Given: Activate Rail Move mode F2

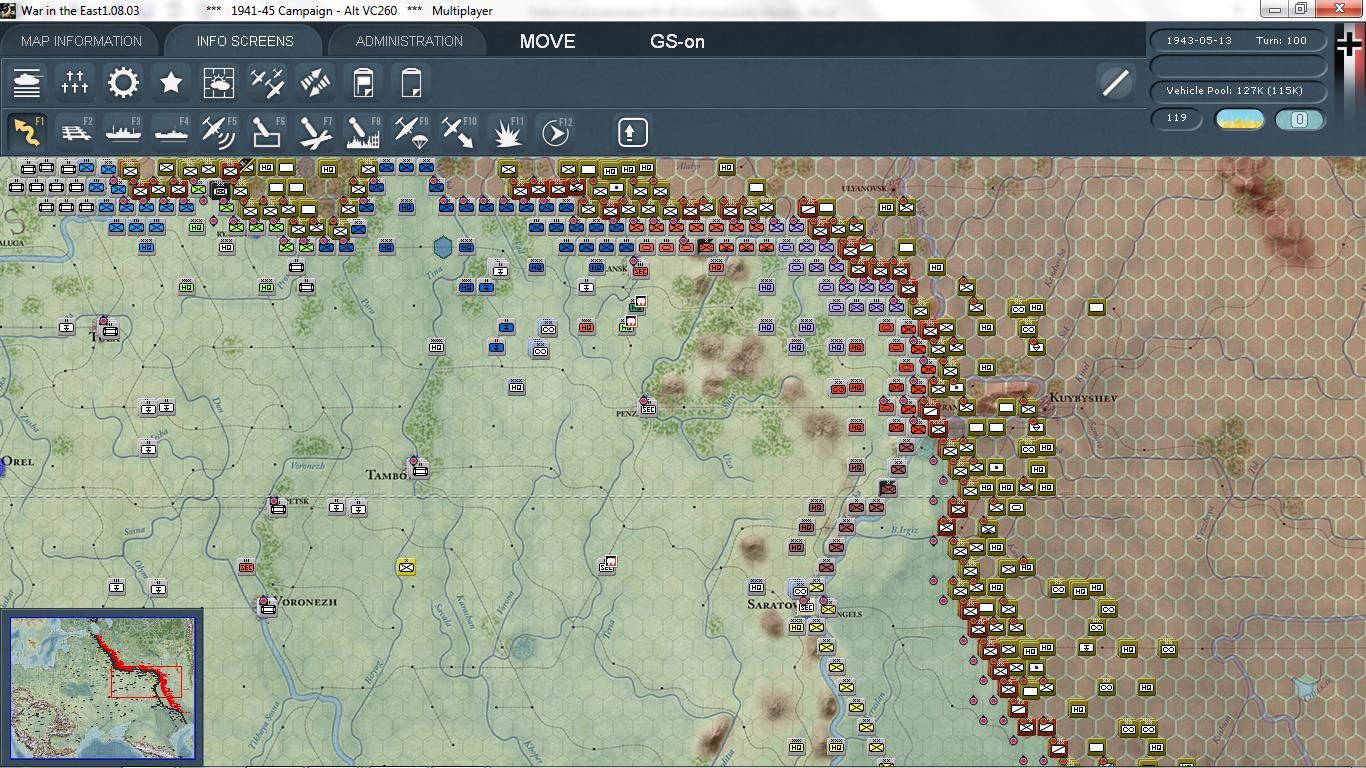Looking at the screenshot, I should 76,132.
